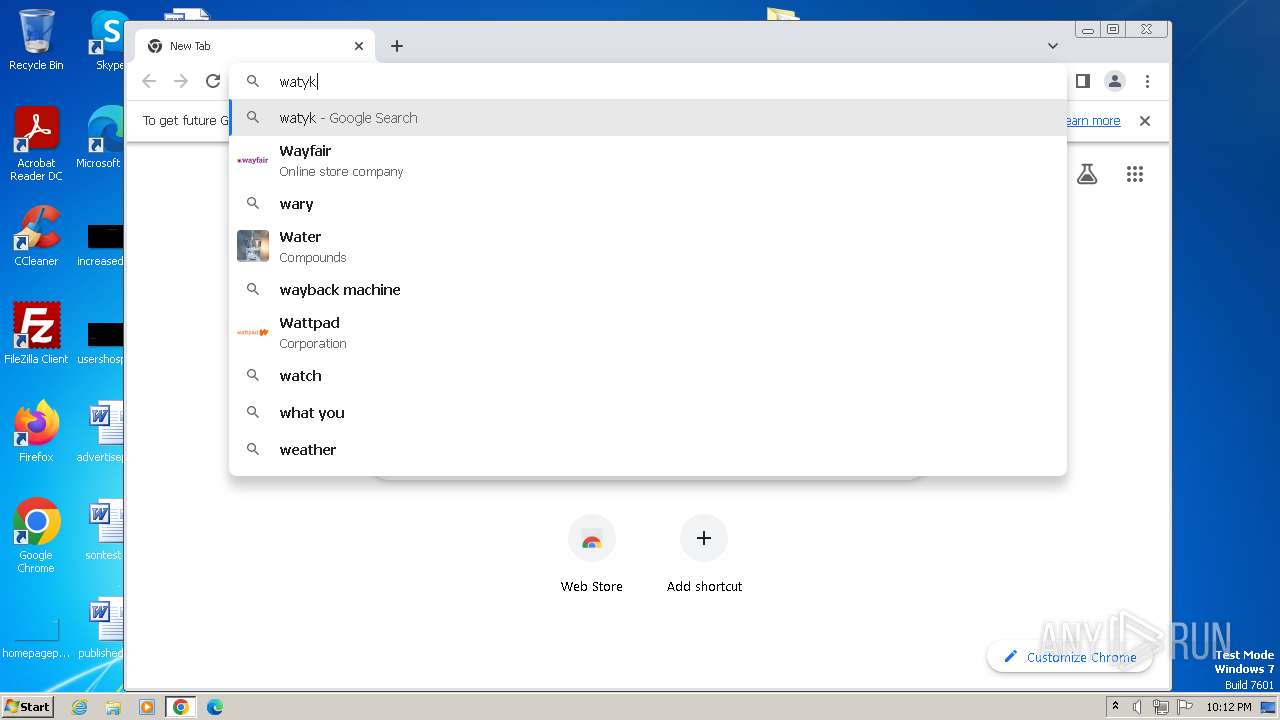Click the Customize Chrome button
Image resolution: width=1280 pixels, height=720 pixels.
point(1070,657)
